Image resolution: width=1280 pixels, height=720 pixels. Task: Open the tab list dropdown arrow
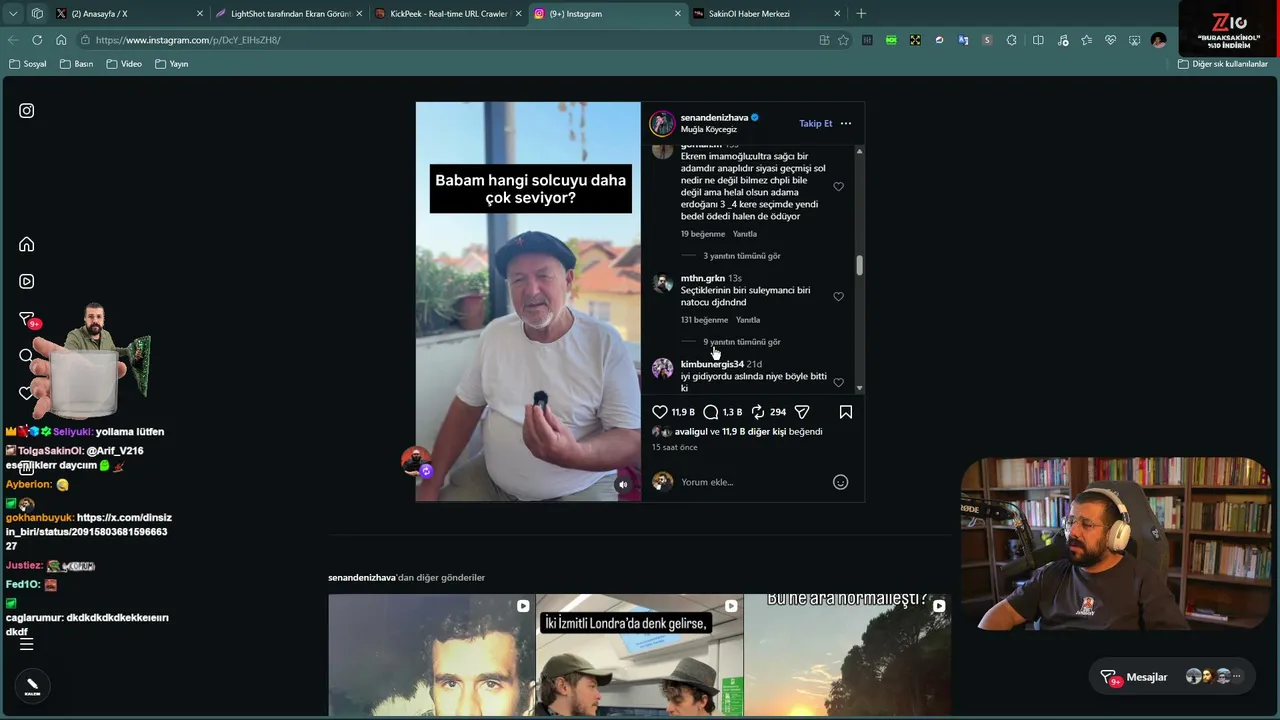coord(13,14)
